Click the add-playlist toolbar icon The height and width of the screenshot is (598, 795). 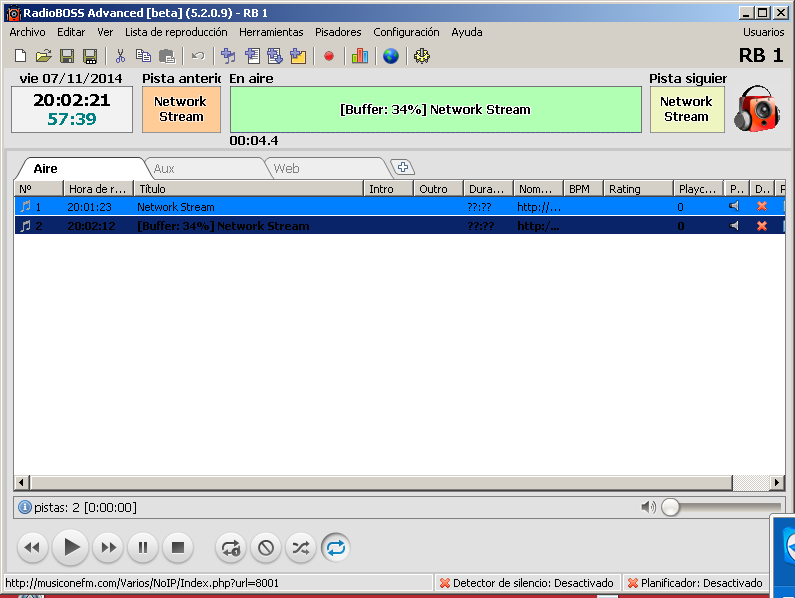click(x=252, y=56)
